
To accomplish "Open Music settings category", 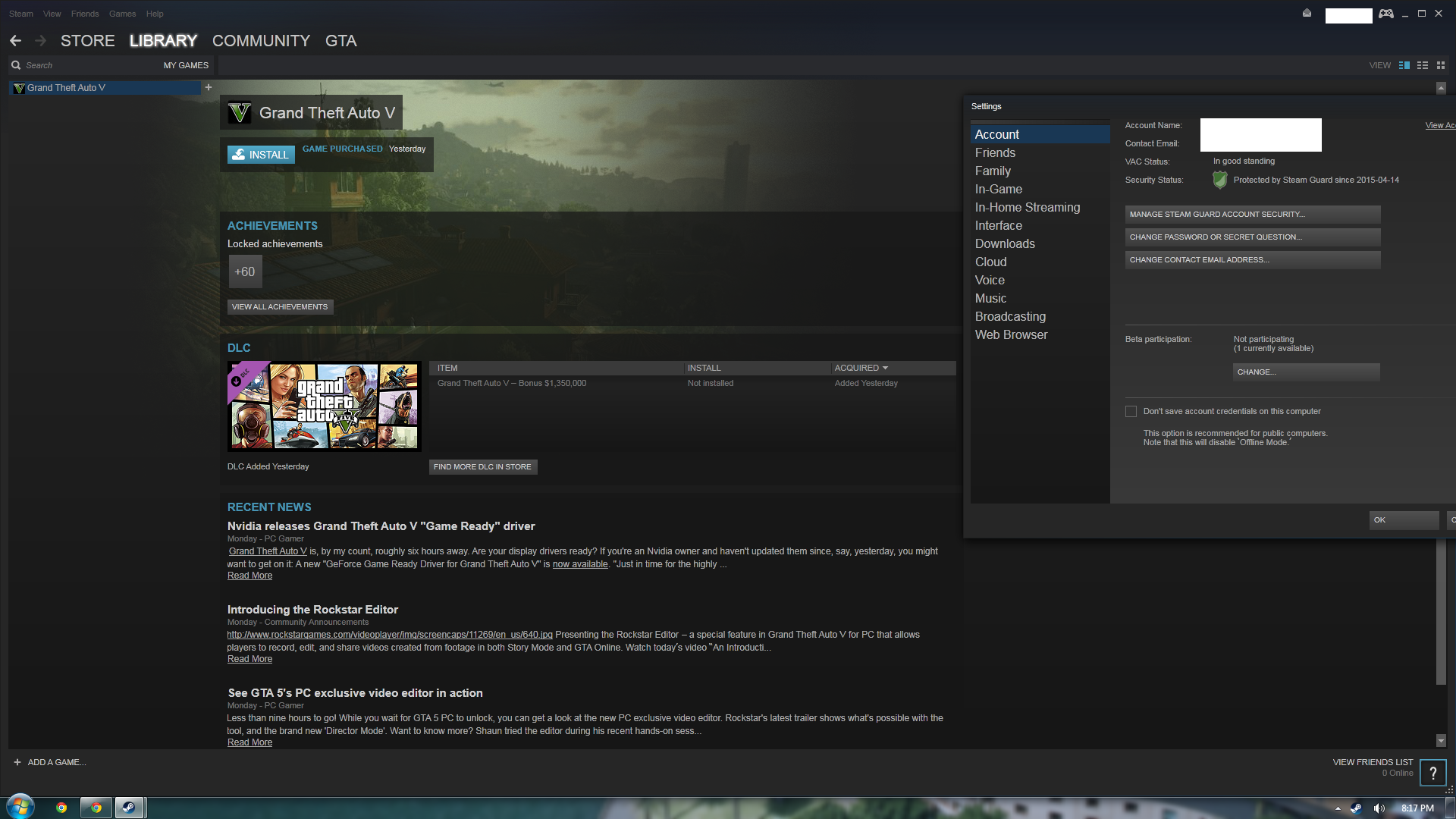I will [1040, 298].
